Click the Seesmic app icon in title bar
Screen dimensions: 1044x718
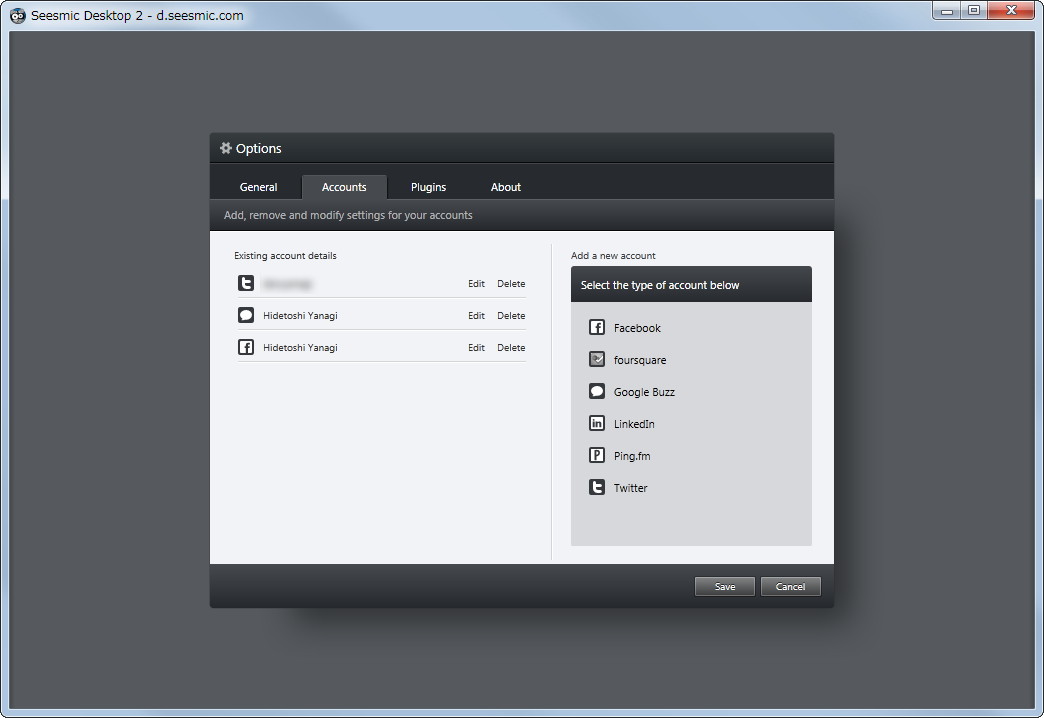point(18,15)
